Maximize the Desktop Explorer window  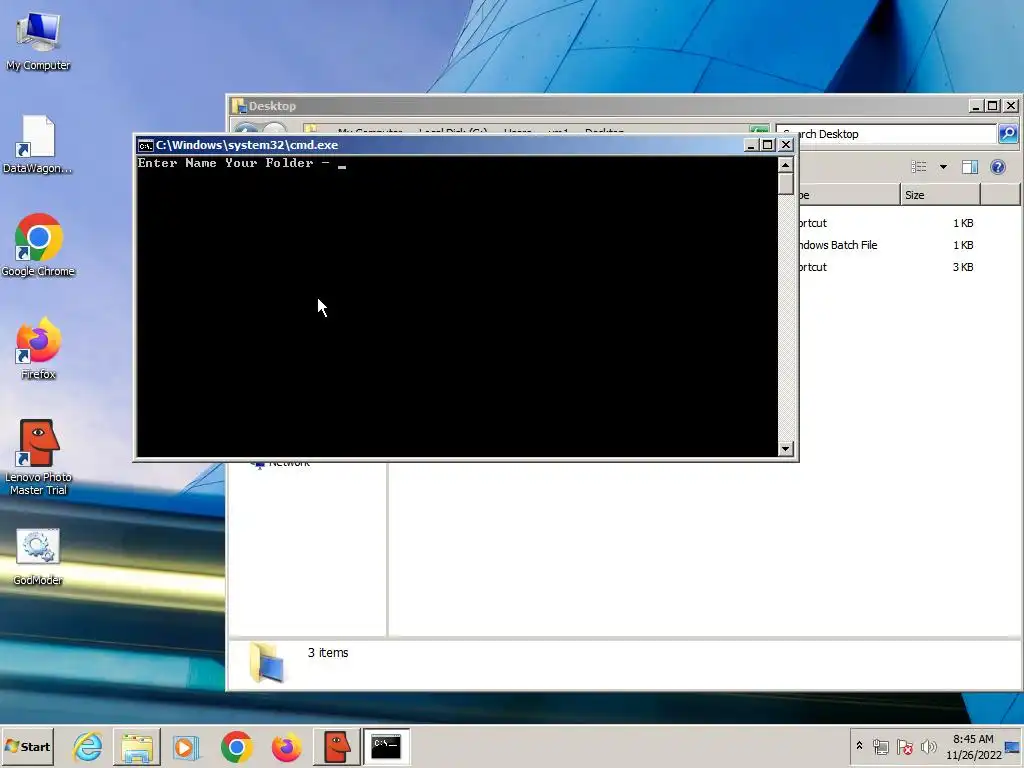tap(993, 106)
